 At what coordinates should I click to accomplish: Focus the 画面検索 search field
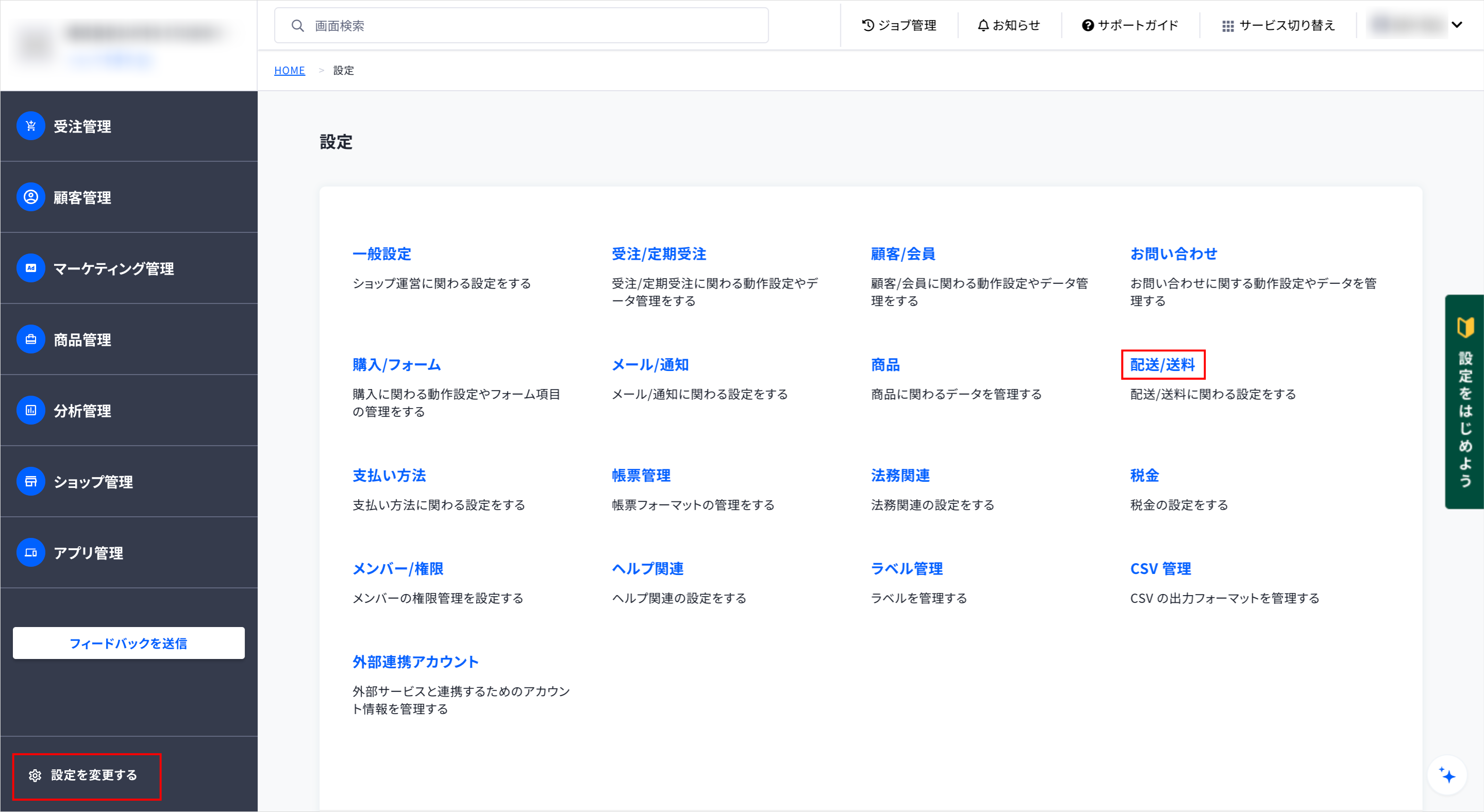(x=521, y=25)
